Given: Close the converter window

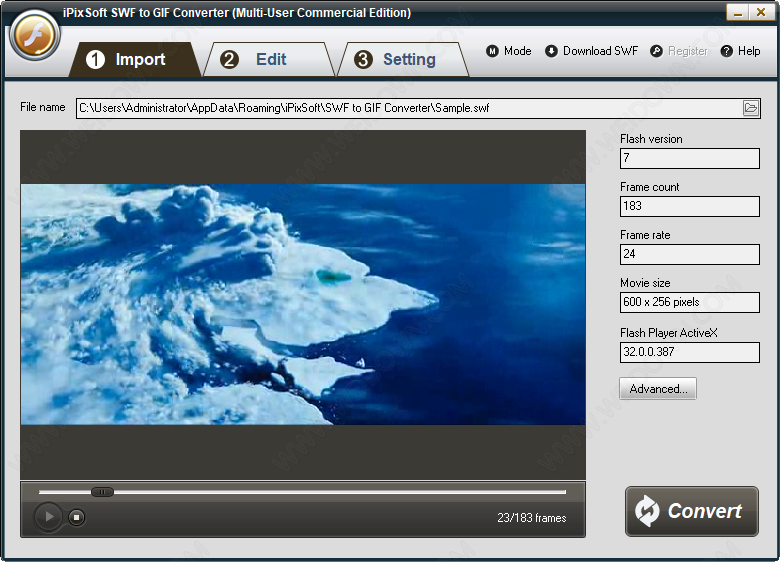Looking at the screenshot, I should 761,12.
